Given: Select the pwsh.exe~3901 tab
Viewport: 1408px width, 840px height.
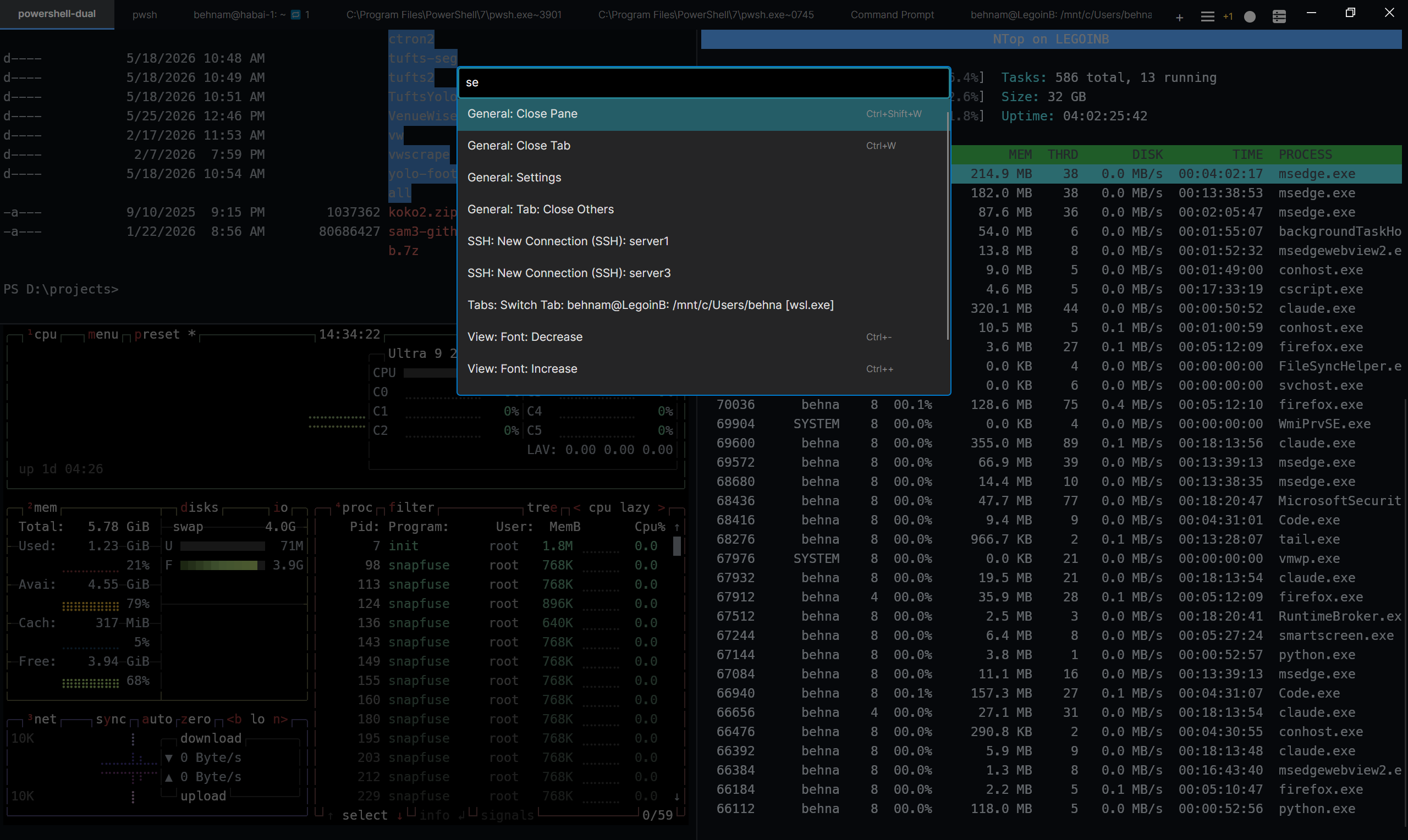Looking at the screenshot, I should coord(454,15).
